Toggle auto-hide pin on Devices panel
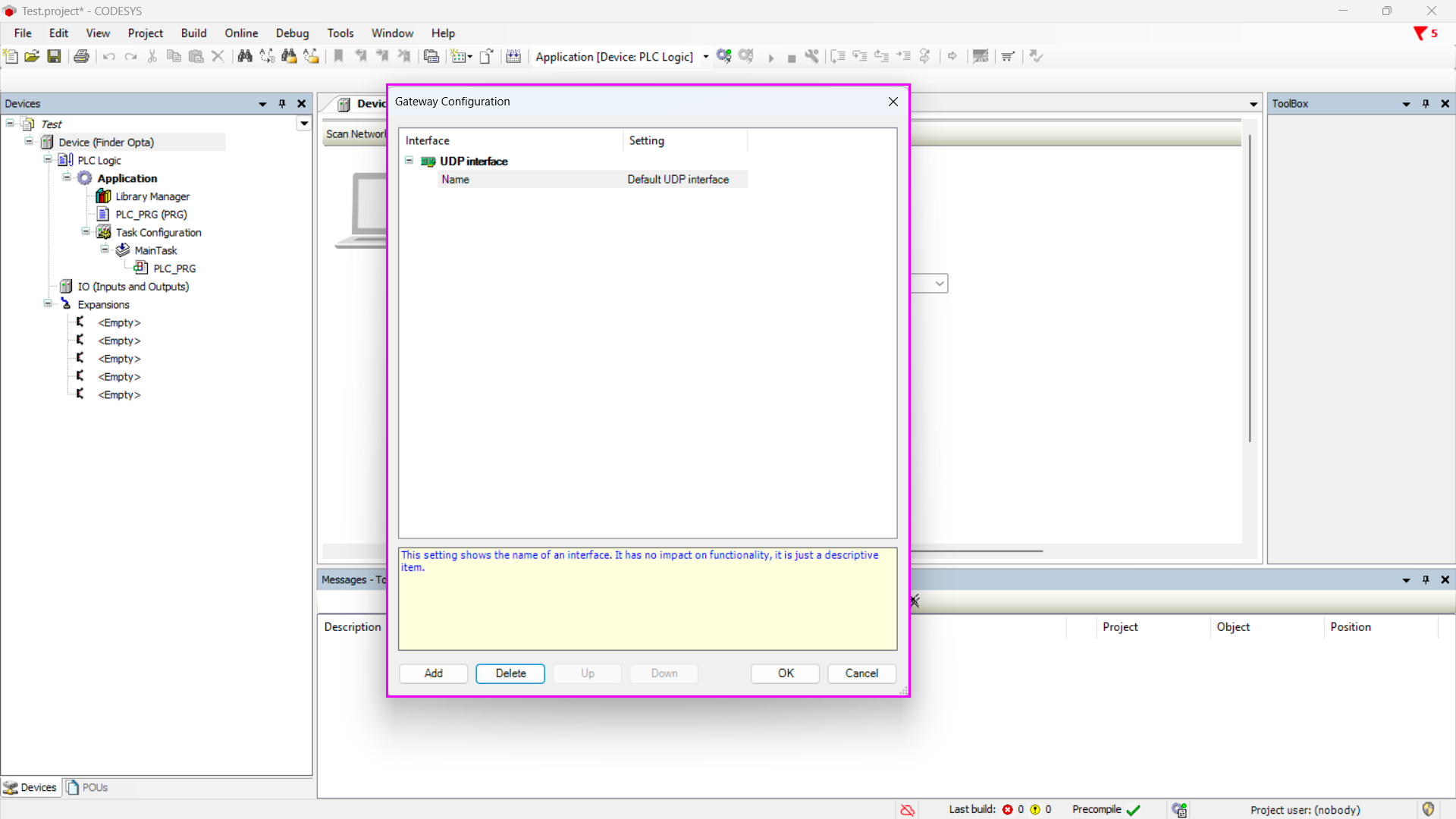The width and height of the screenshot is (1456, 819). (x=282, y=104)
